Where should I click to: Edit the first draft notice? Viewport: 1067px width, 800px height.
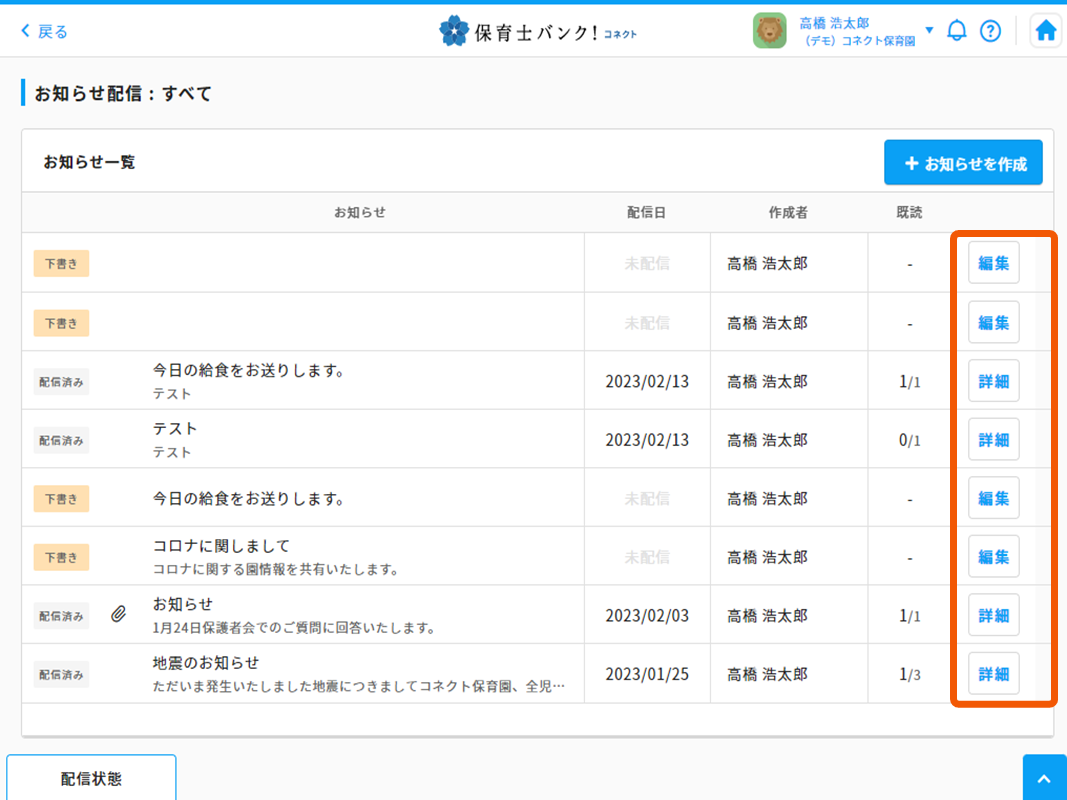click(x=993, y=264)
